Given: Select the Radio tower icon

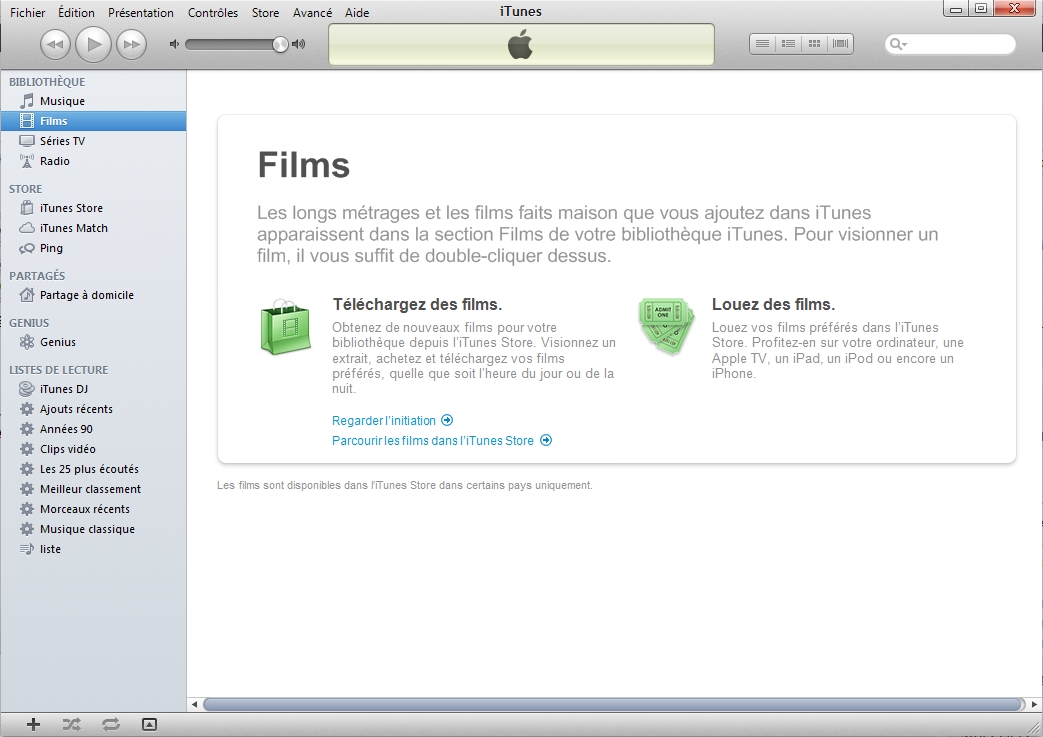Looking at the screenshot, I should pyautogui.click(x=27, y=161).
